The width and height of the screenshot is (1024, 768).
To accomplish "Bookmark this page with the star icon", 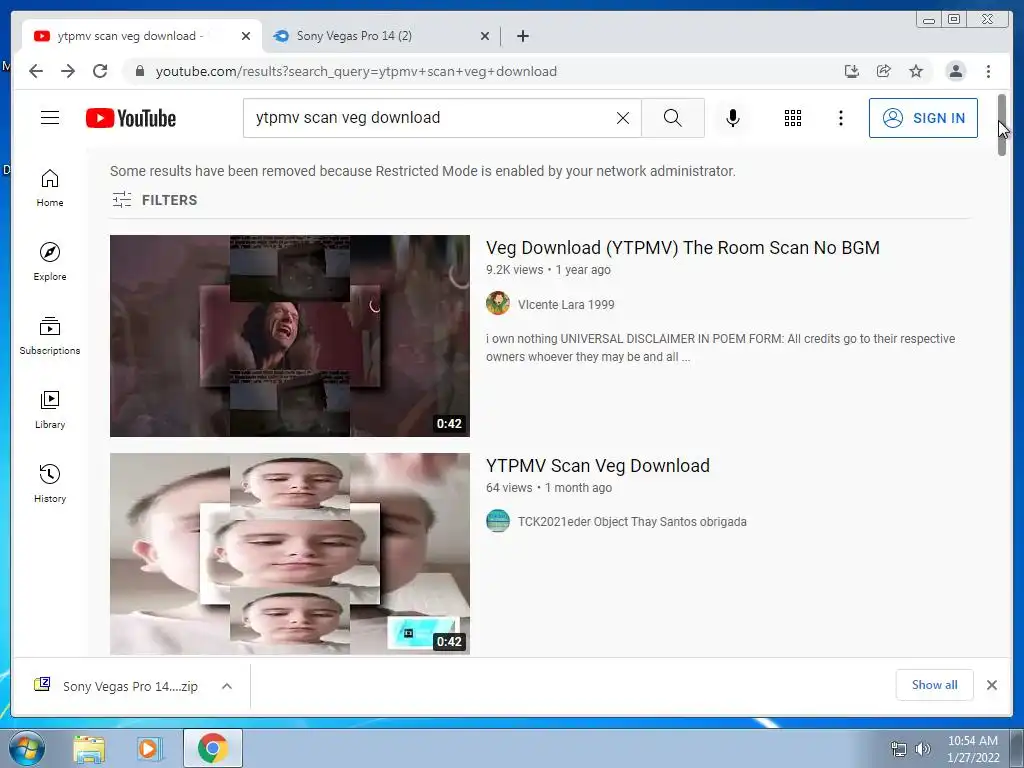I will [x=916, y=71].
